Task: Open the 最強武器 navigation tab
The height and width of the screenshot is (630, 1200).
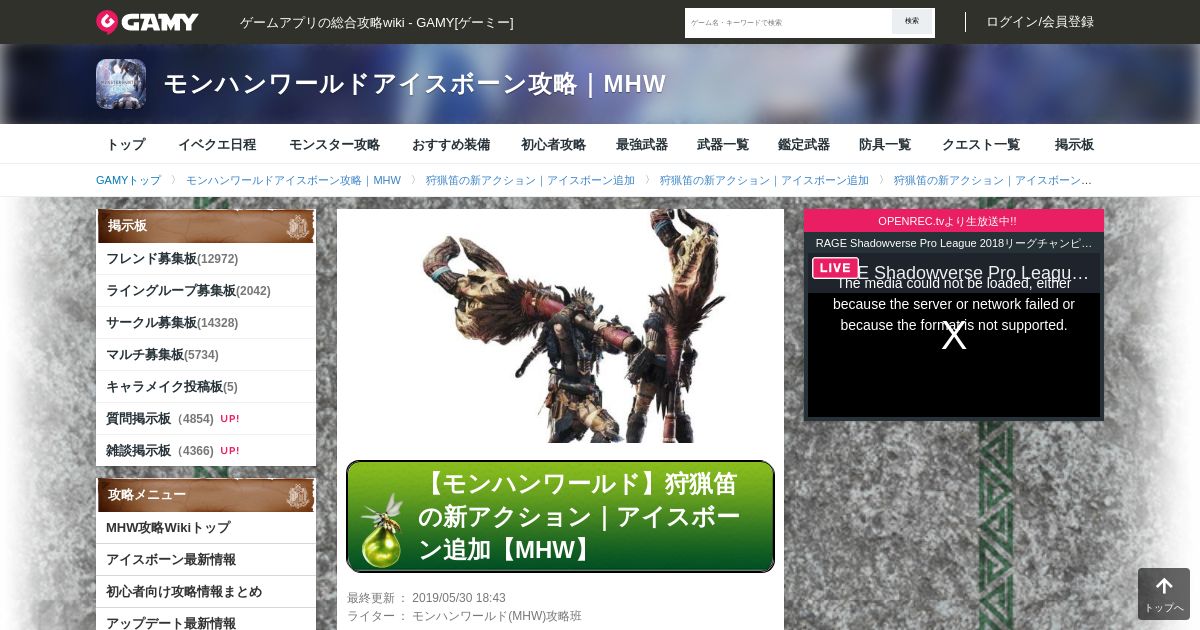Action: (642, 144)
